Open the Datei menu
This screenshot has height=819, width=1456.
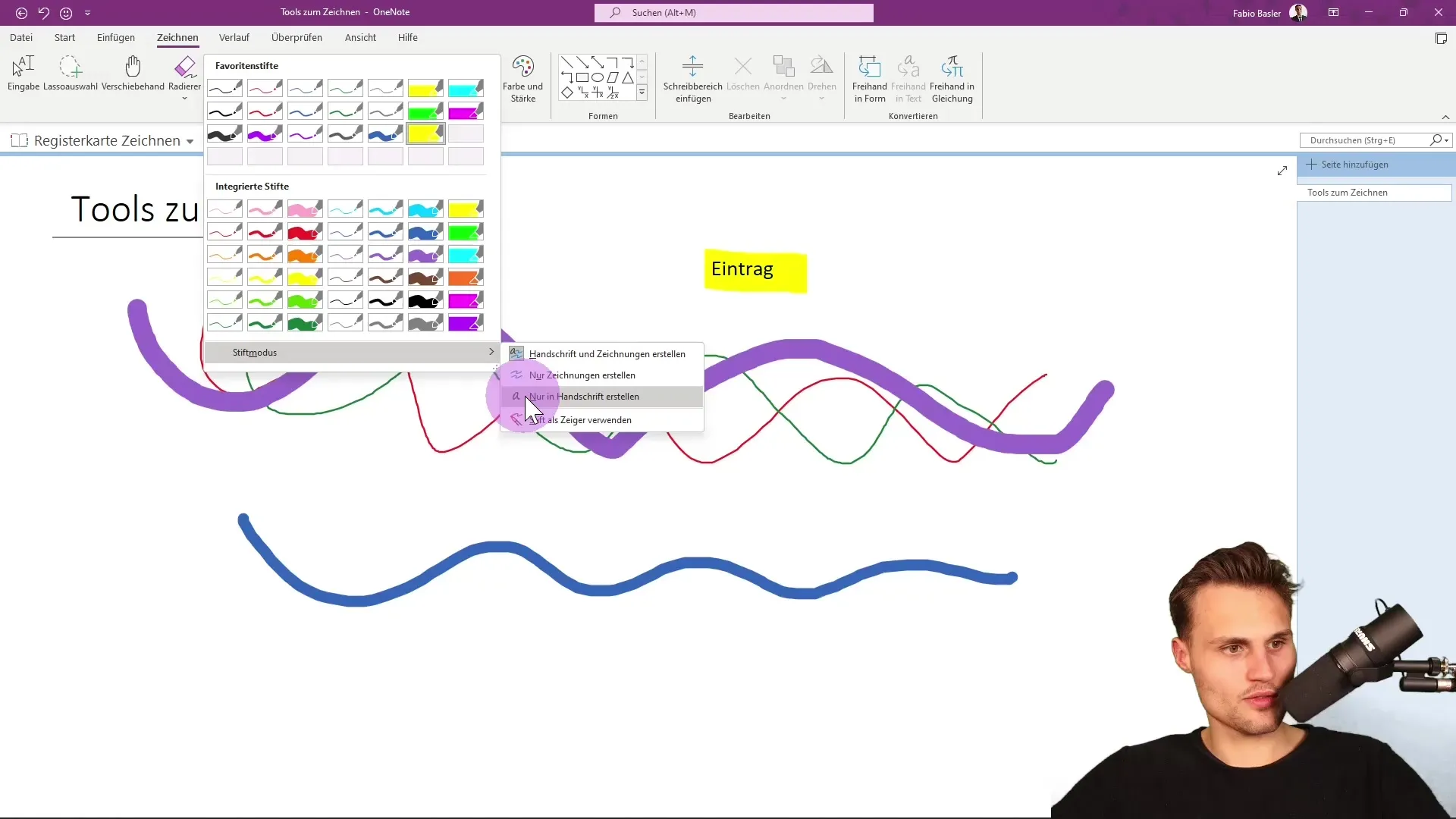tap(21, 37)
